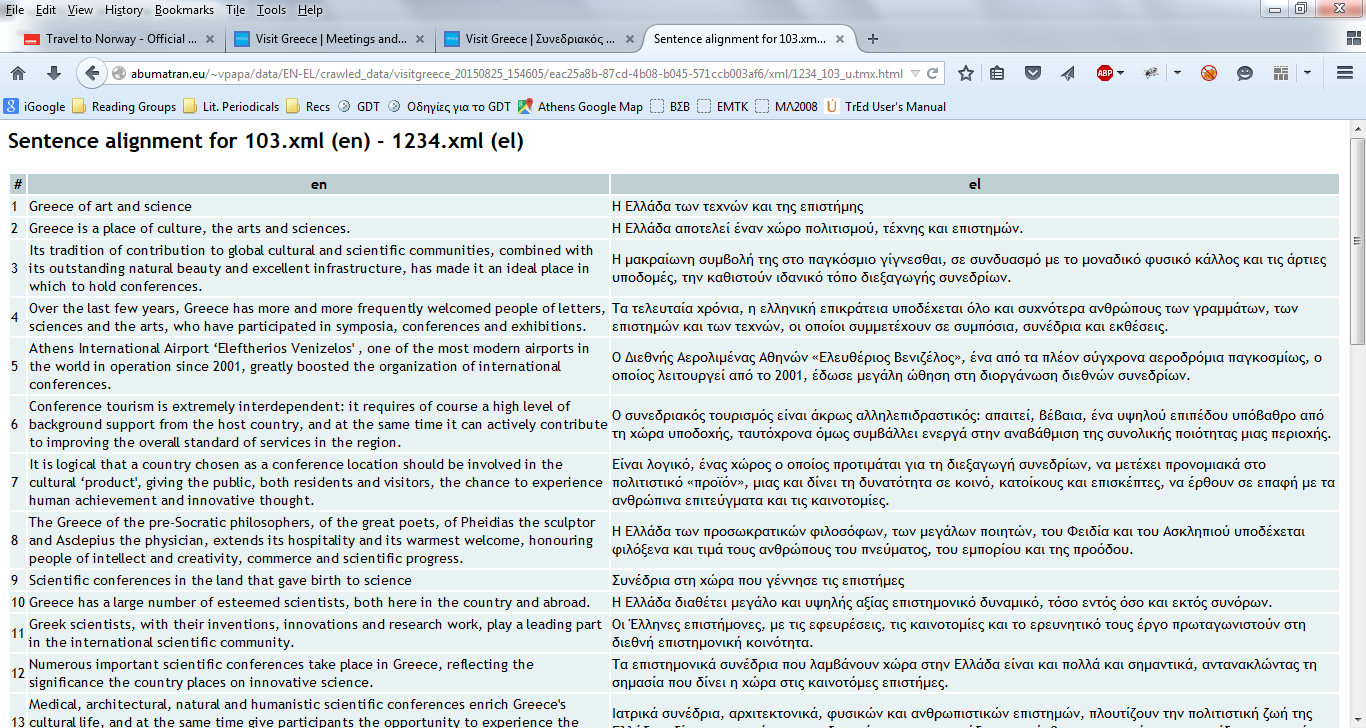The width and height of the screenshot is (1366, 728).
Task: Open the Tile menu
Action: click(x=235, y=9)
